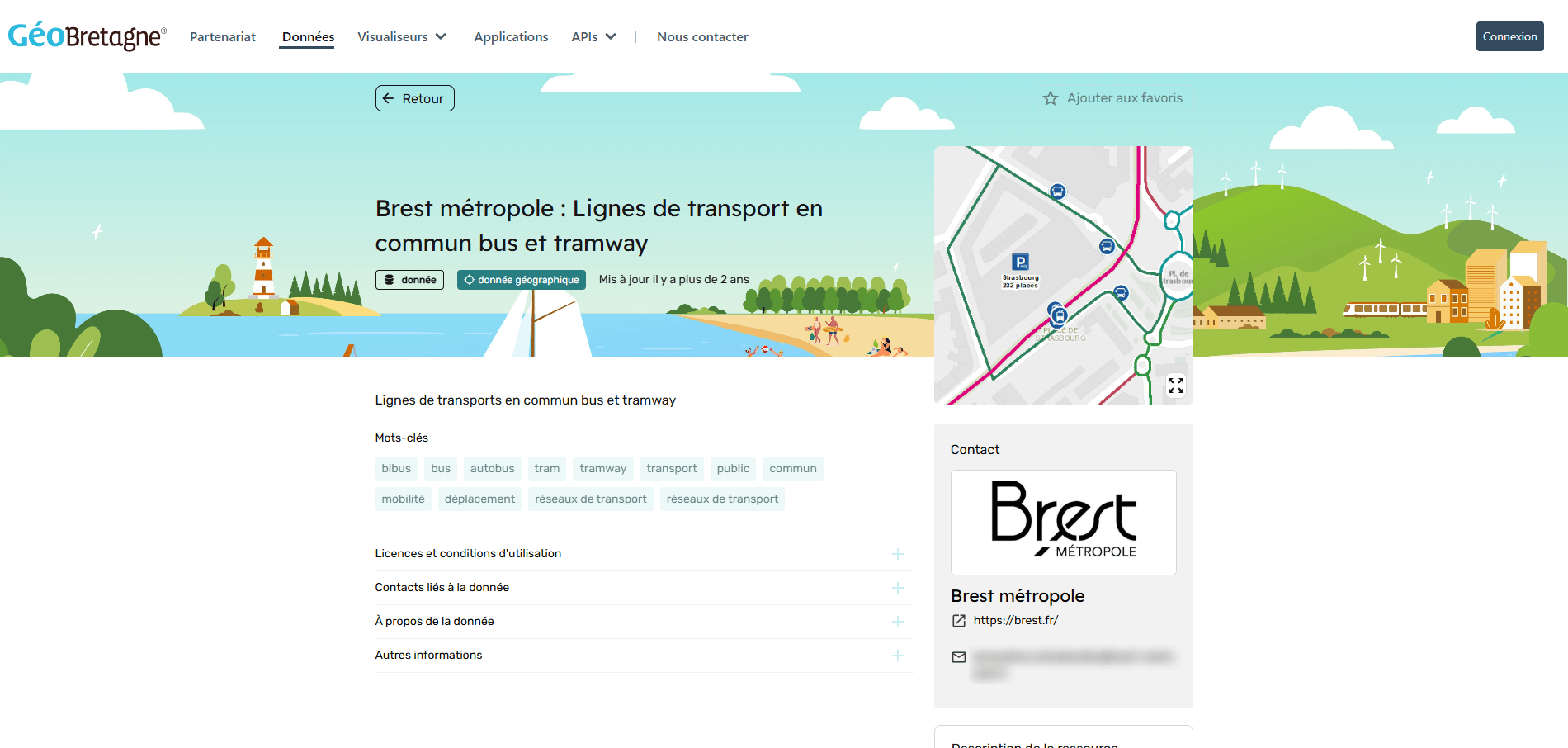Open Nous contacter page
This screenshot has width=1568, height=748.
coord(702,36)
